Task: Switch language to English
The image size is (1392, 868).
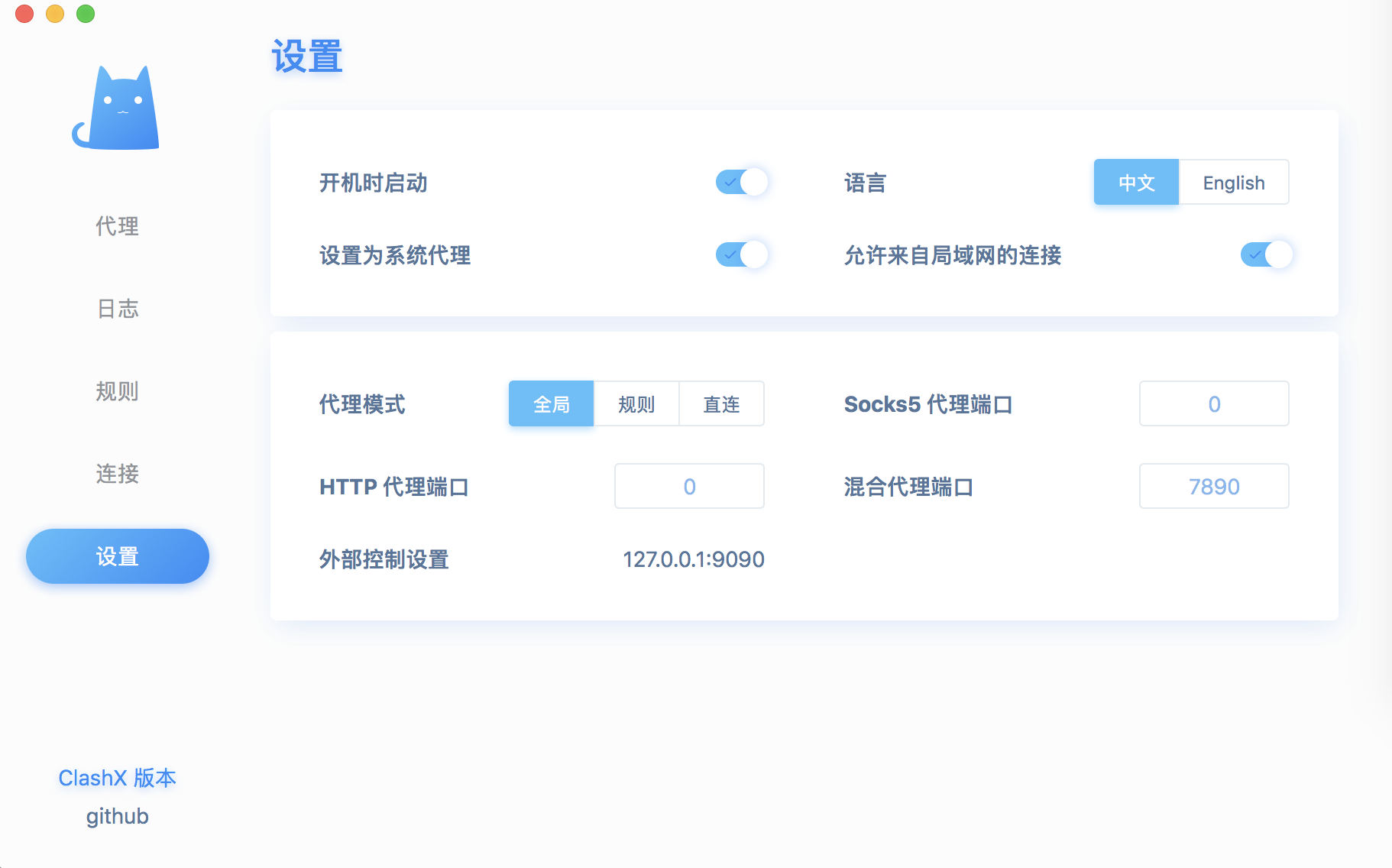Action: click(1233, 182)
